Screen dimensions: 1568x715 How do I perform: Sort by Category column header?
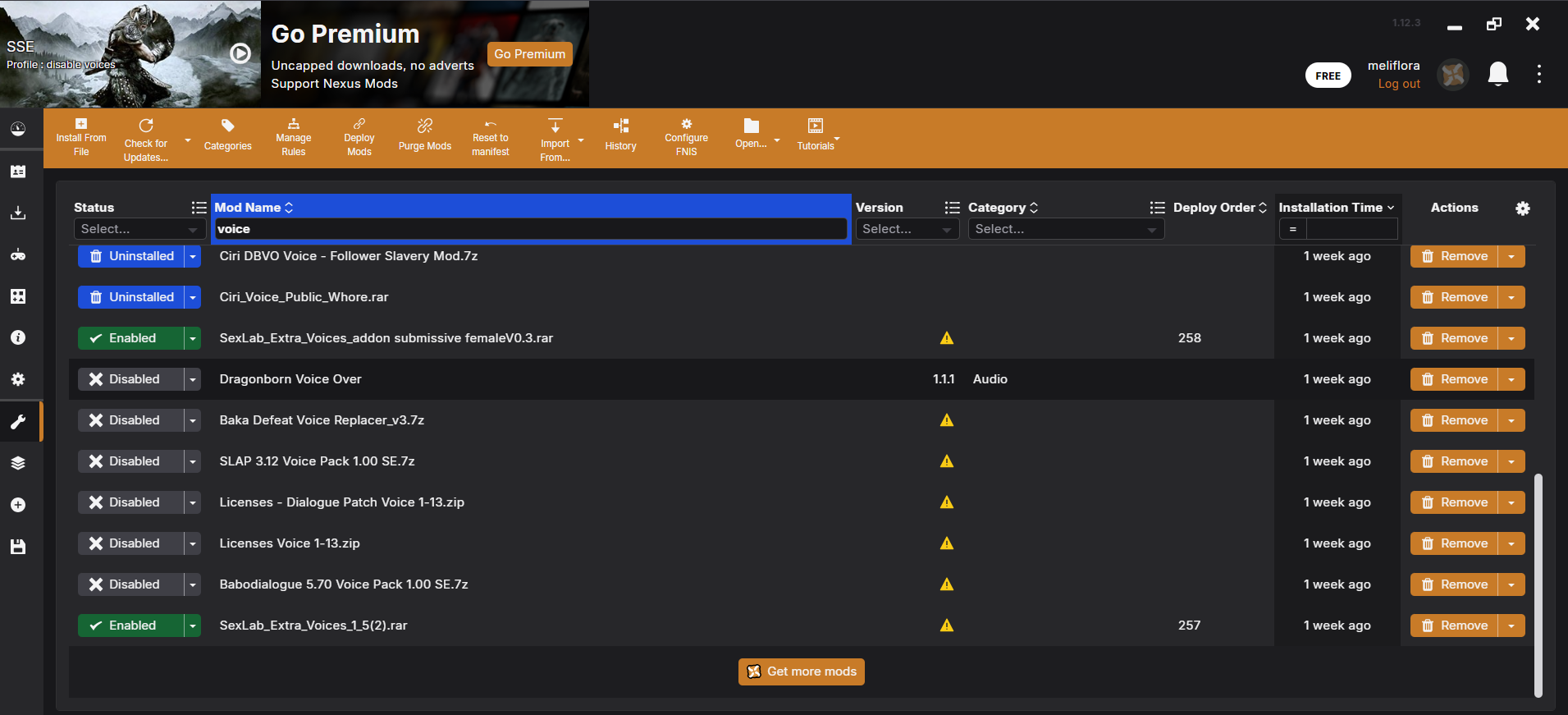tap(1003, 208)
